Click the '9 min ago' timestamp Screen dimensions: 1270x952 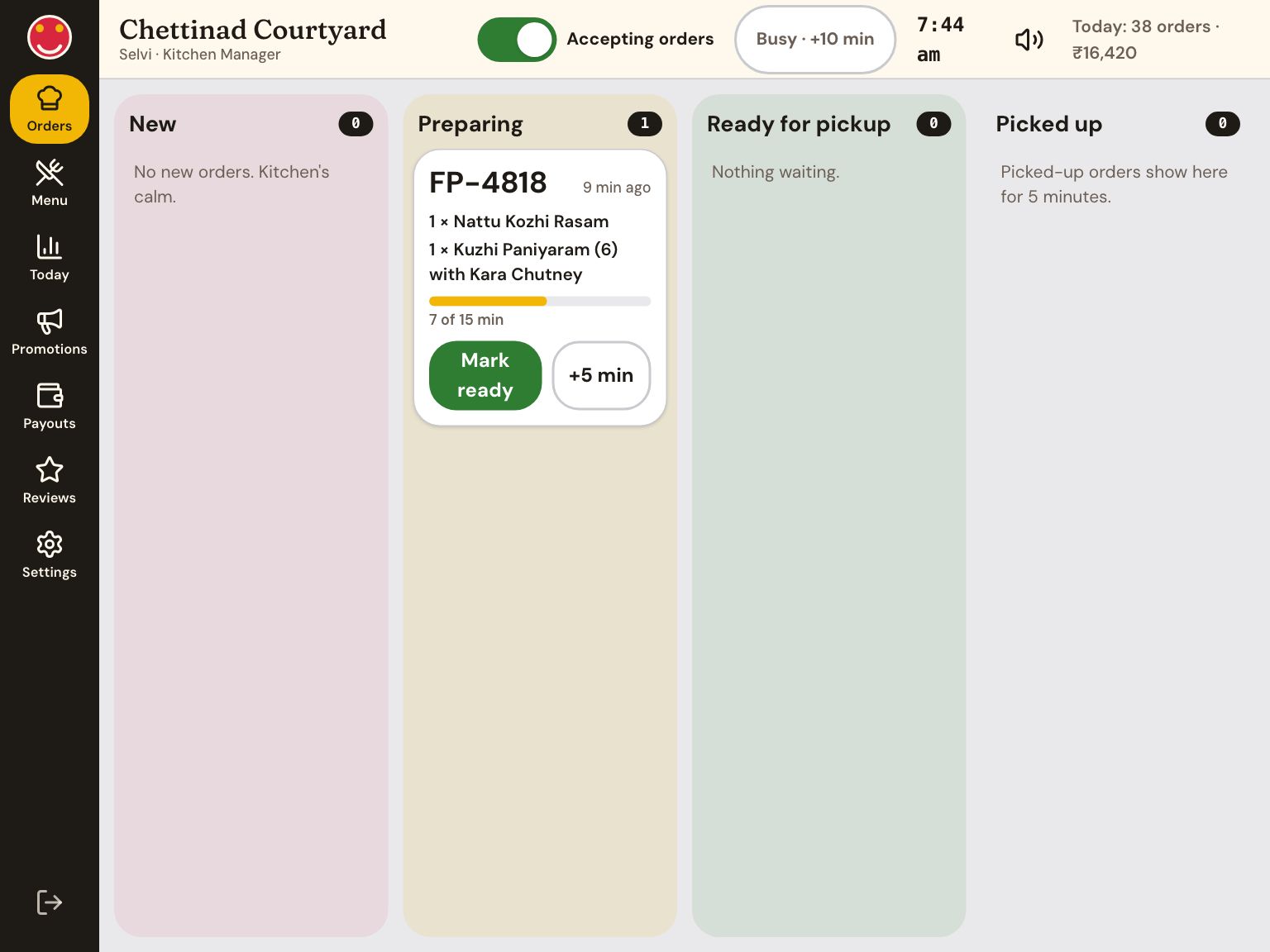click(x=617, y=188)
